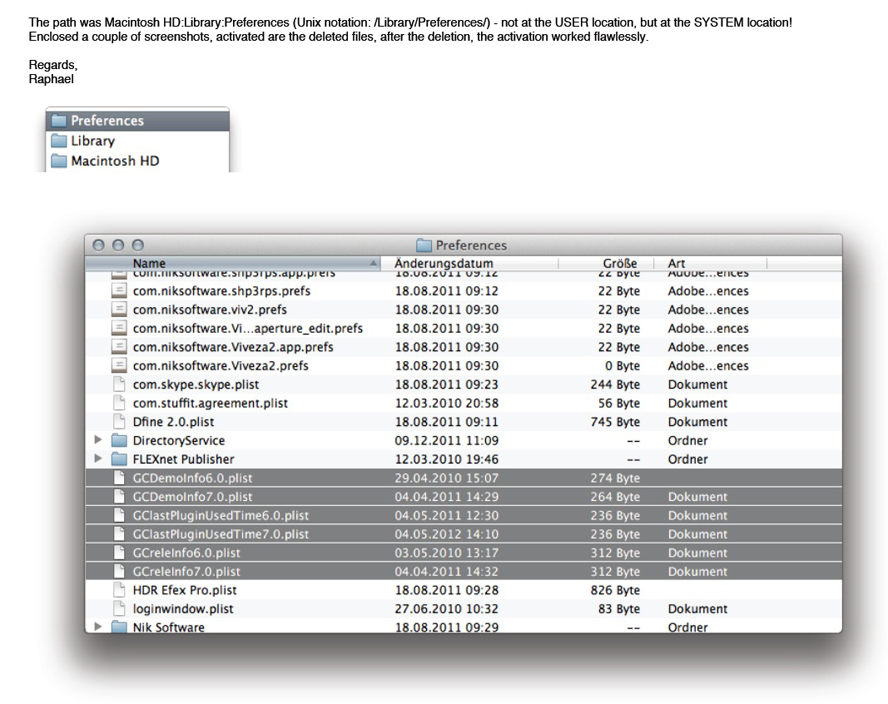Viewport: 888px width, 704px height.
Task: Click the loginwindow.plist document icon
Action: click(119, 609)
